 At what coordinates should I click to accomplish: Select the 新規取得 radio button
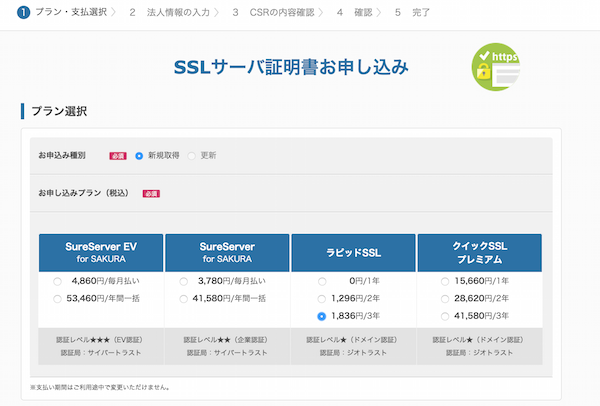tap(139, 156)
